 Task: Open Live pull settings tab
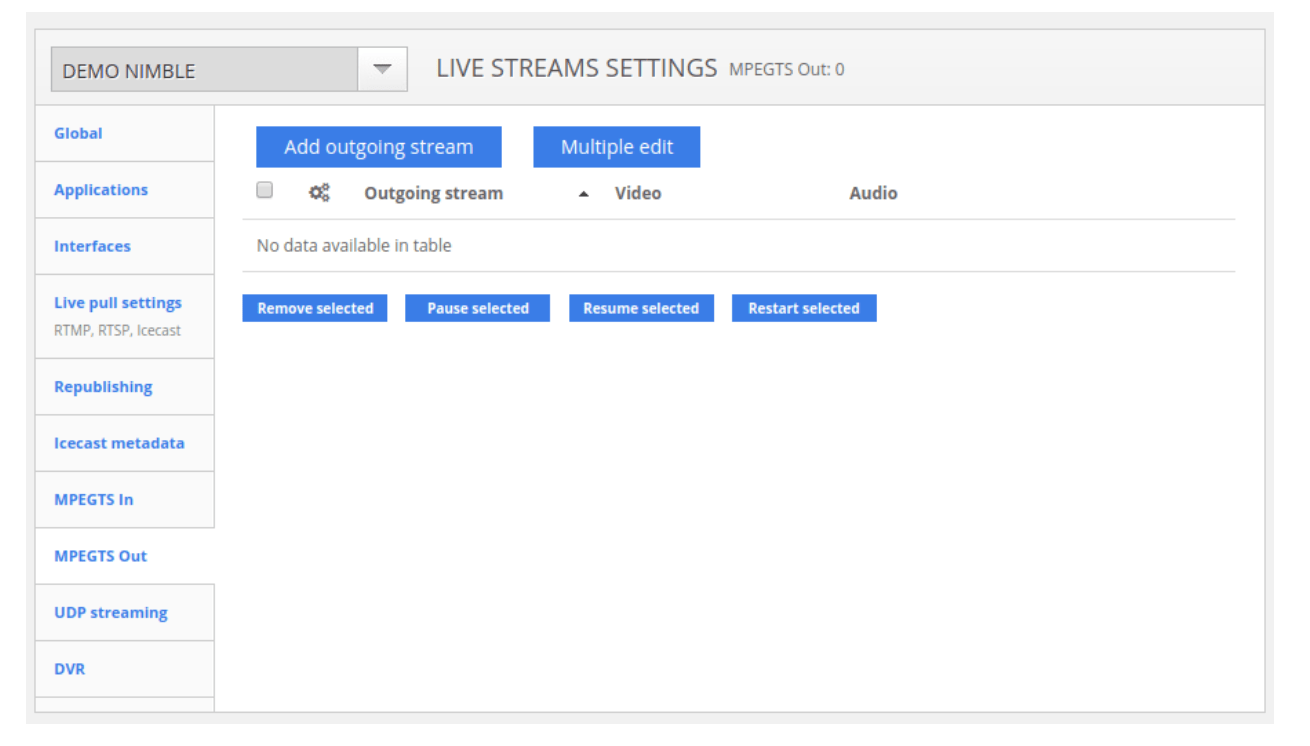pos(118,303)
